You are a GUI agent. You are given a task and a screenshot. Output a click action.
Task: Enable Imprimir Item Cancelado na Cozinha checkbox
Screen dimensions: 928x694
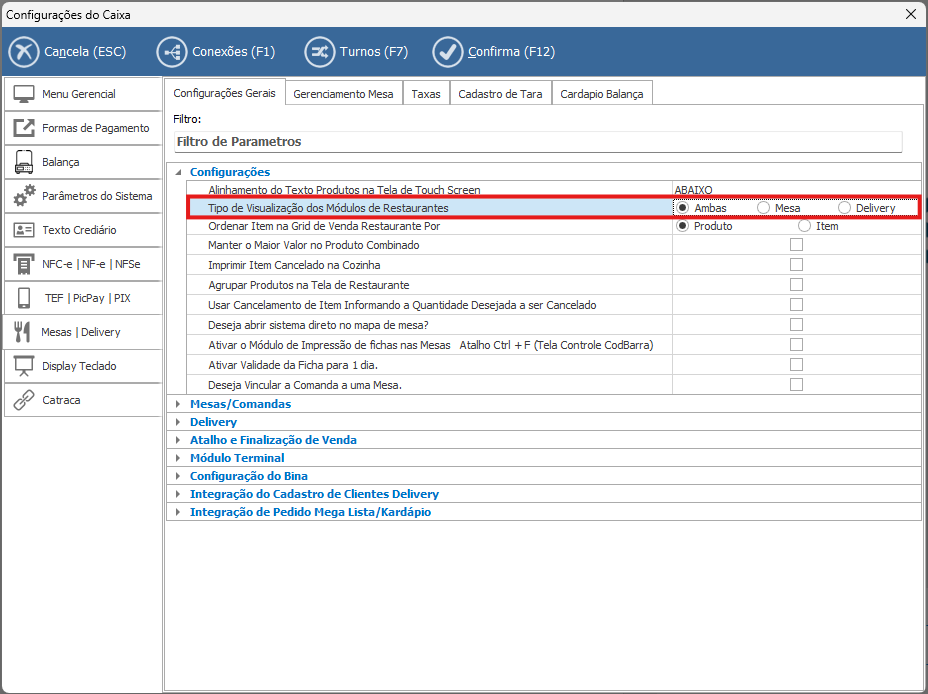(x=796, y=265)
